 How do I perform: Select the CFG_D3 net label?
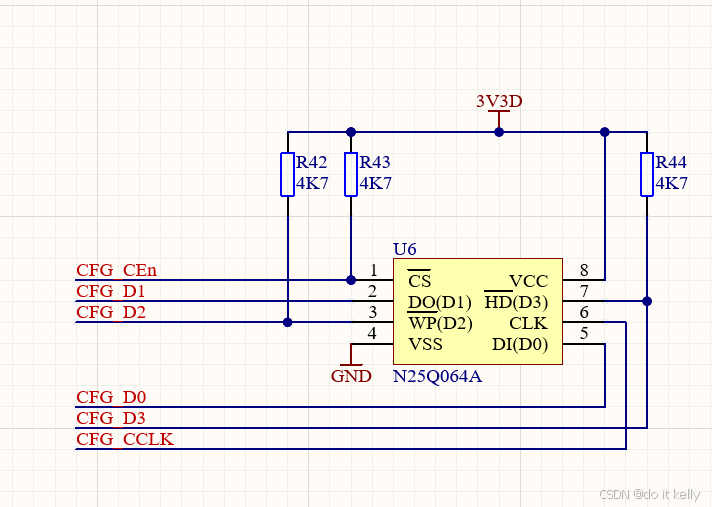(111, 418)
